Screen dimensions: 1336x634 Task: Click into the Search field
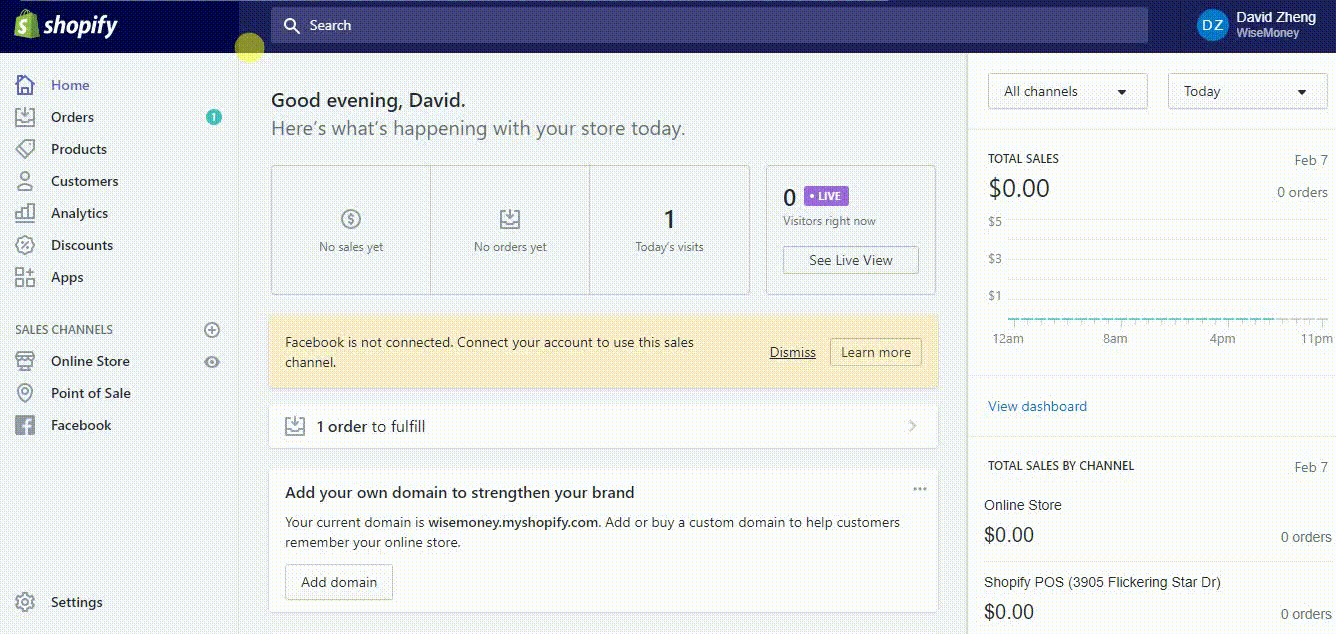[709, 25]
